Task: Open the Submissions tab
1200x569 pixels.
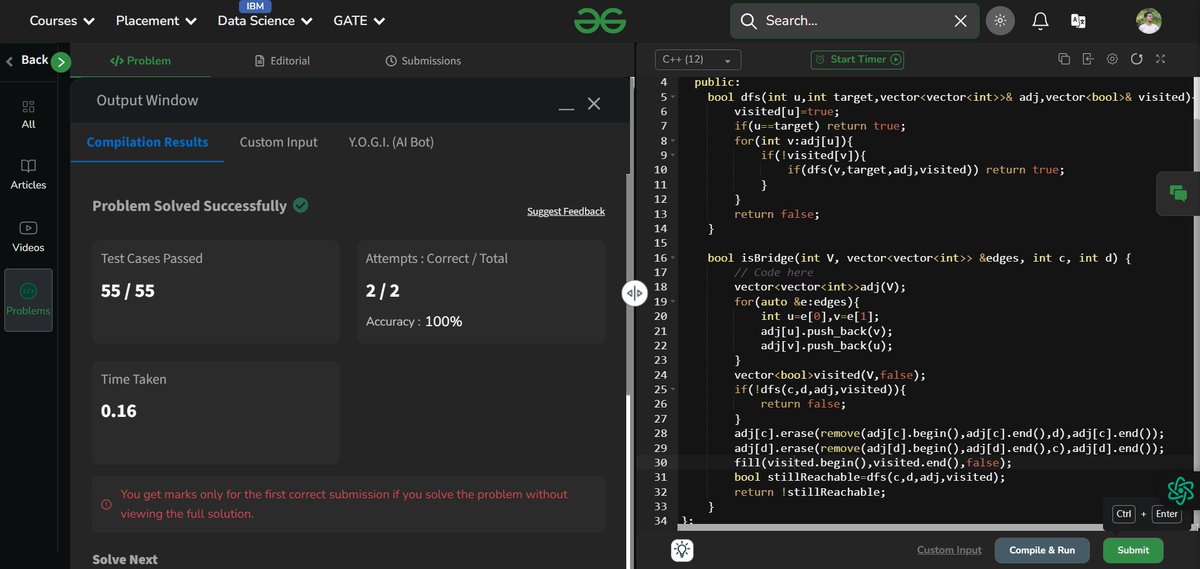Action: point(423,60)
